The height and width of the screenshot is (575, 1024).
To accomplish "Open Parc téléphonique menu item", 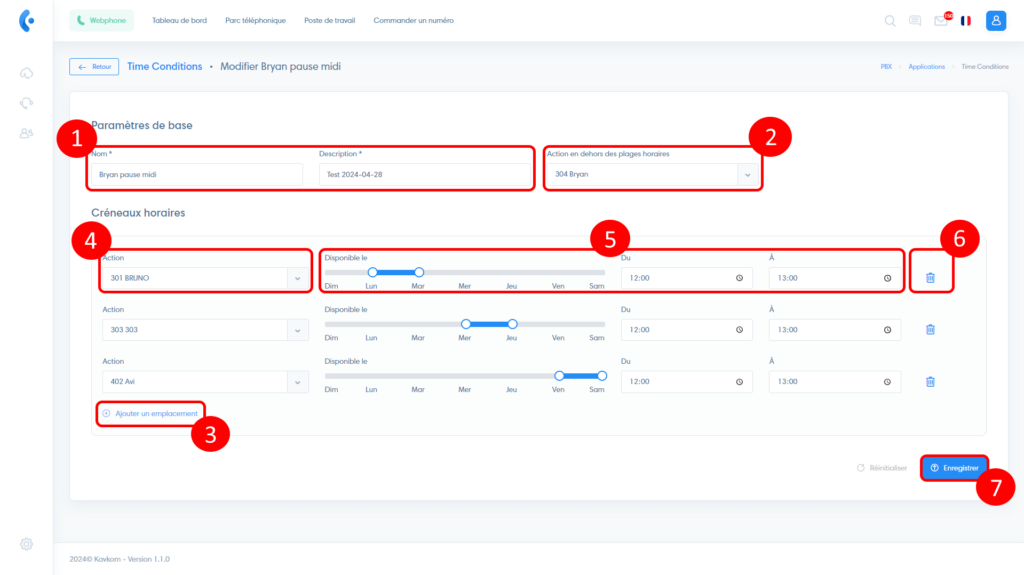I will (255, 20).
